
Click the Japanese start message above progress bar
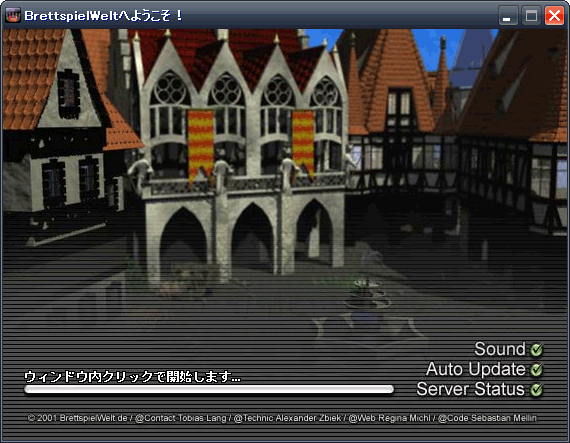click(132, 376)
